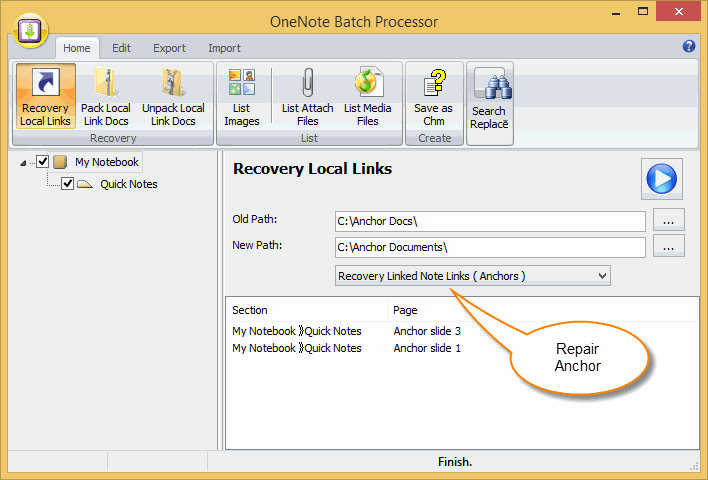
Task: Open List Media Files tool
Action: click(x=368, y=96)
